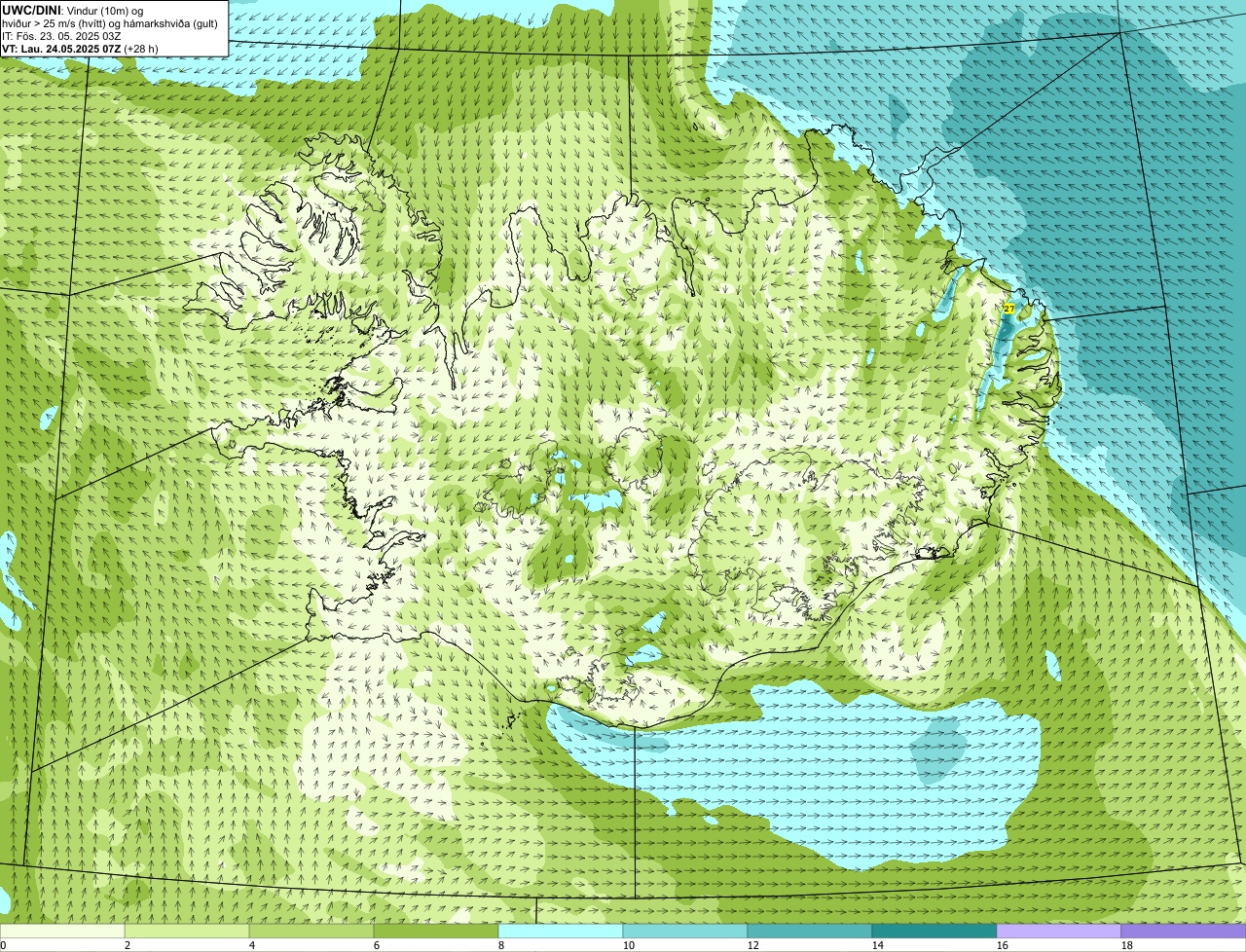
Task: Click the legend label "8"
Action: pos(501,945)
